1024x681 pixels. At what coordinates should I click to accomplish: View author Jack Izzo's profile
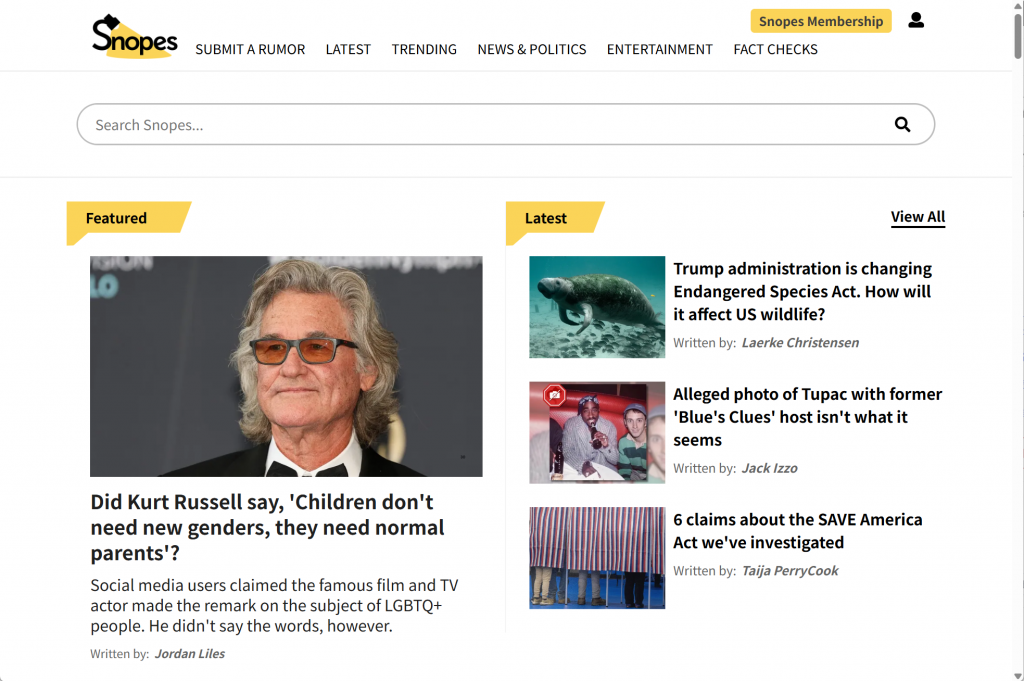click(769, 468)
